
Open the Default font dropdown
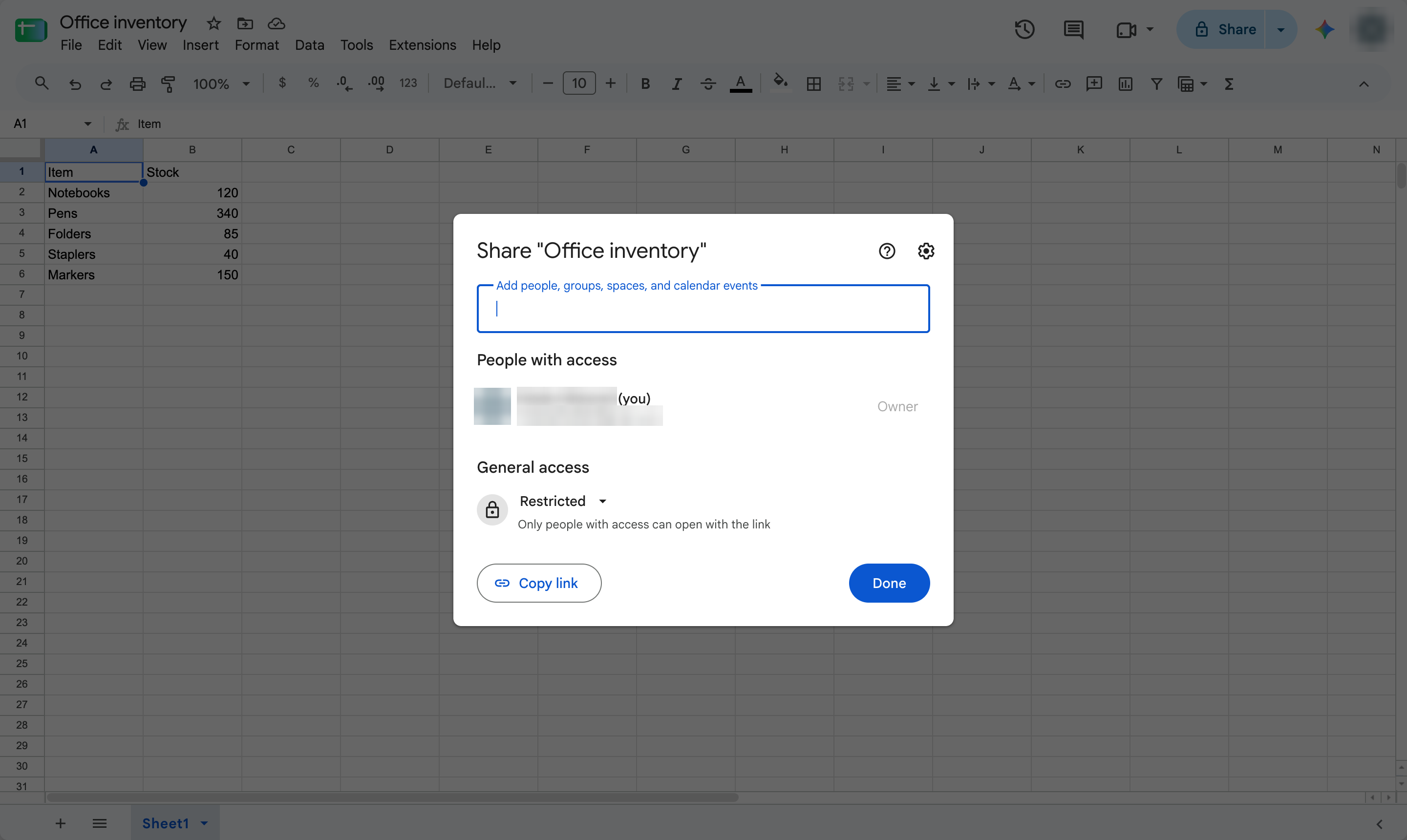click(x=480, y=84)
